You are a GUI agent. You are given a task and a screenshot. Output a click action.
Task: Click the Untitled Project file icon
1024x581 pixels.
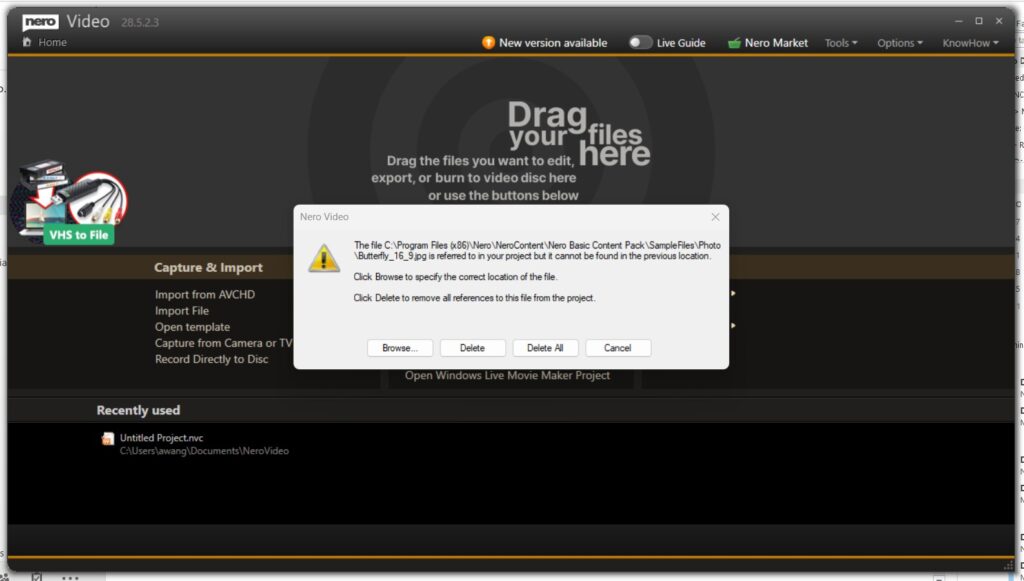tap(108, 439)
